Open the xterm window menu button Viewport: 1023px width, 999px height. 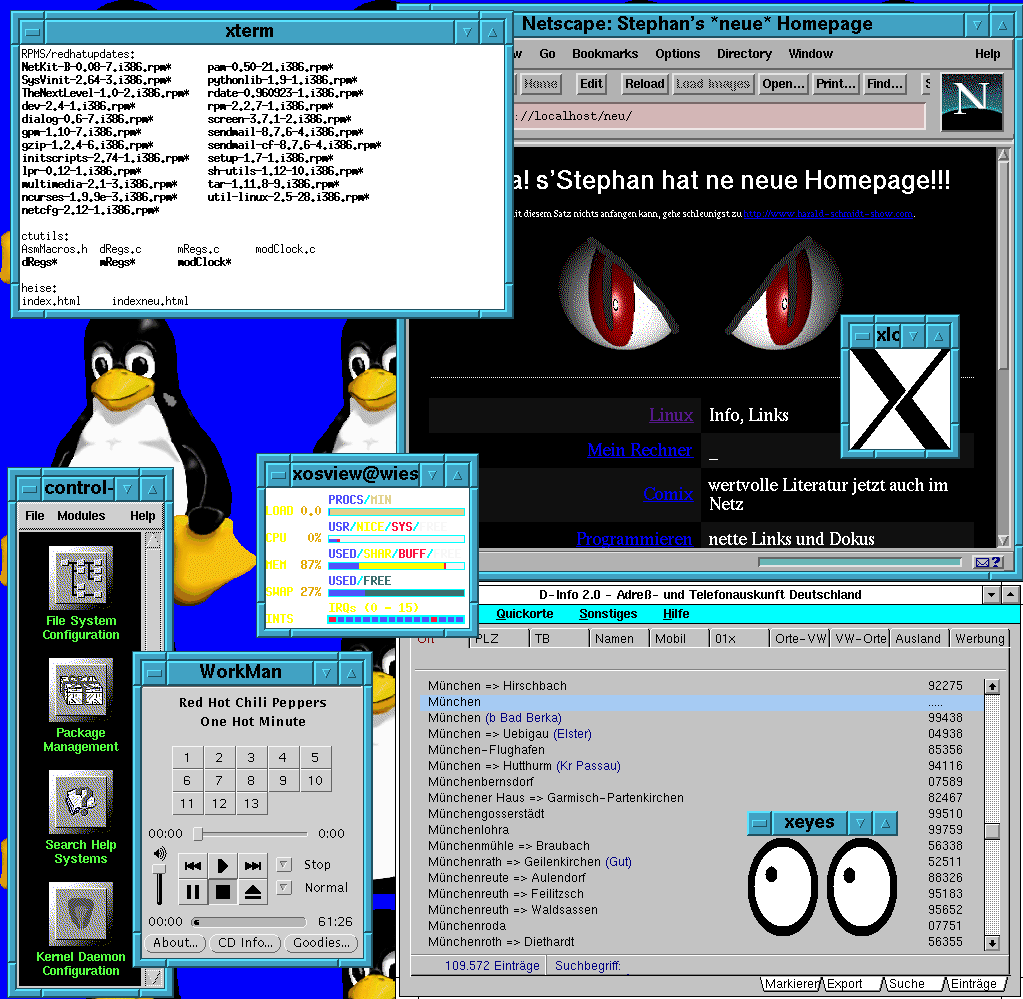[x=31, y=31]
